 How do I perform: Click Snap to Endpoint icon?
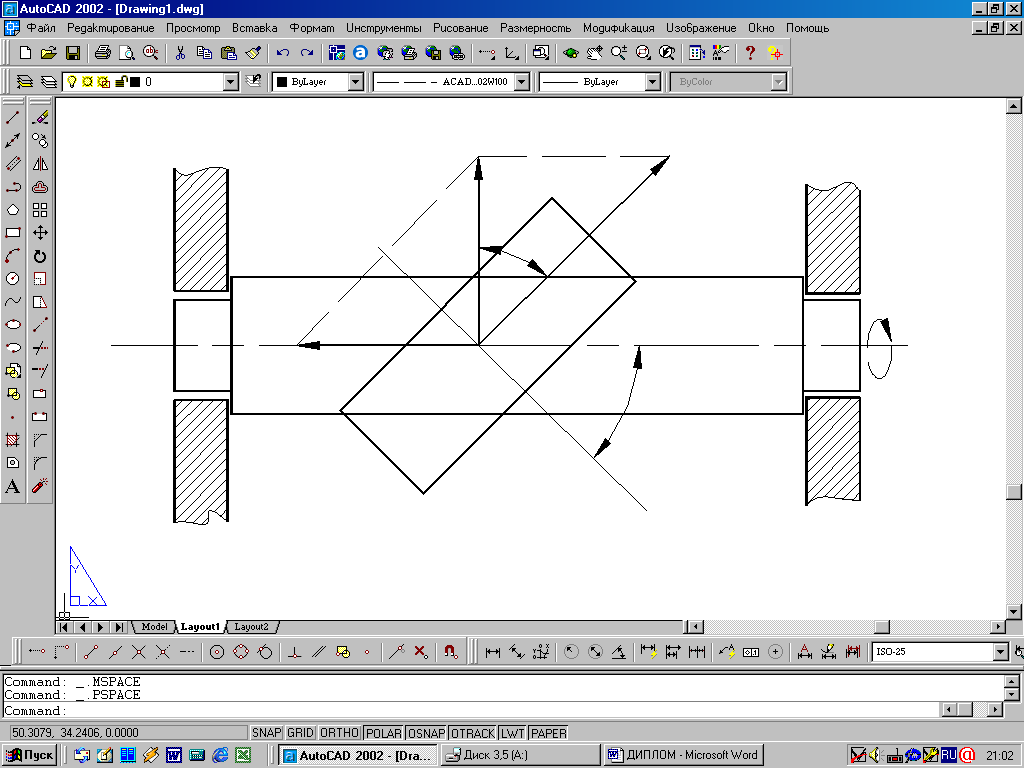(91, 652)
